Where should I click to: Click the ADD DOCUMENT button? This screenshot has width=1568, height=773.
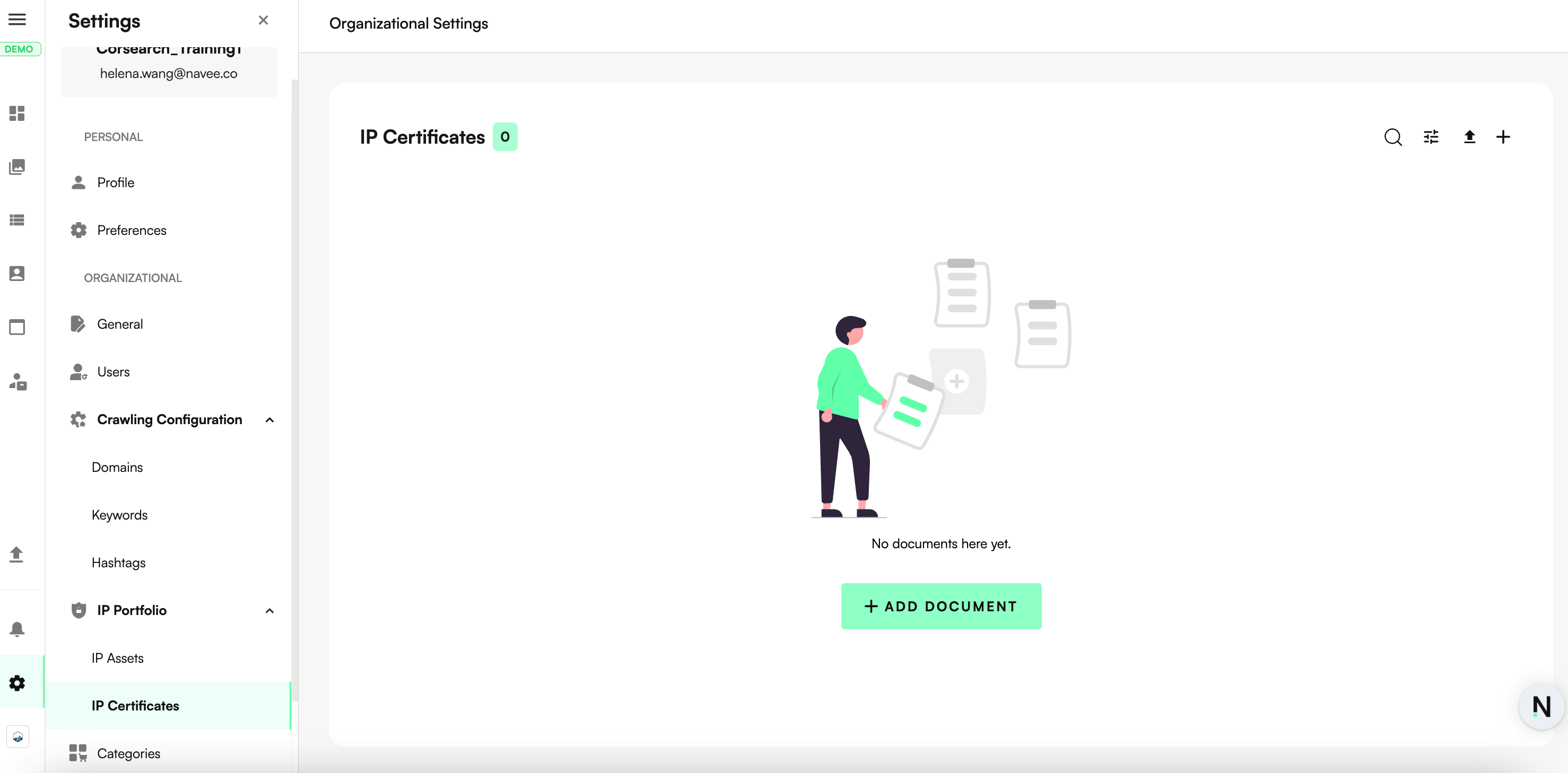coord(940,606)
